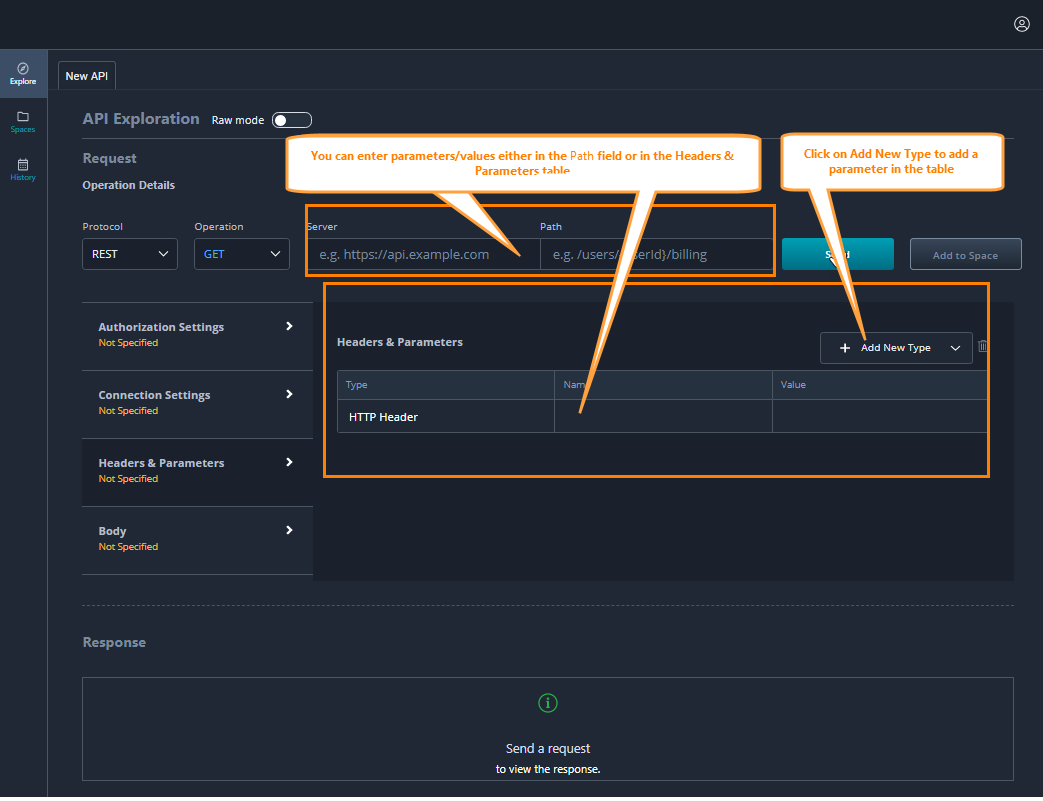Delete the header row using the trash icon

tap(982, 346)
